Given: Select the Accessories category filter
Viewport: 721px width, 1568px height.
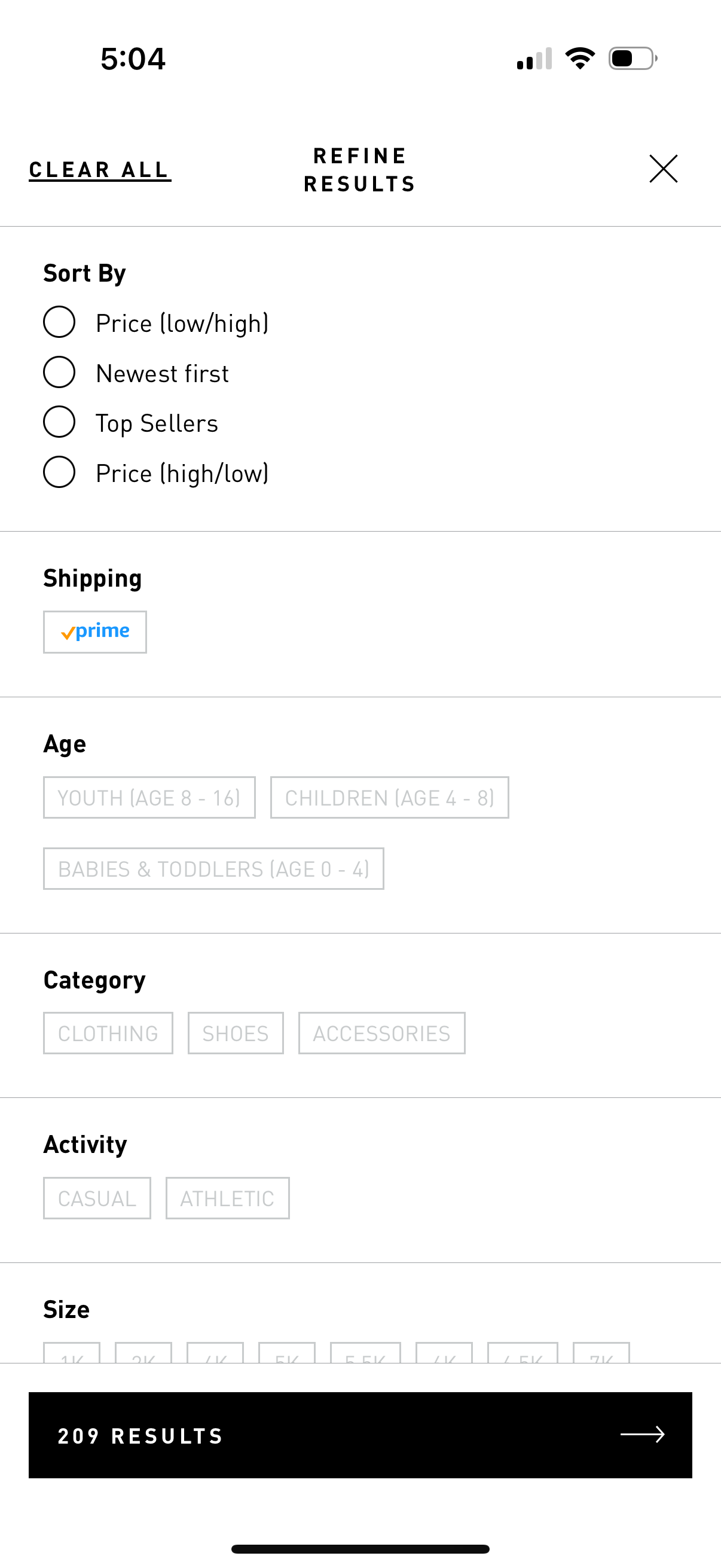Looking at the screenshot, I should pyautogui.click(x=381, y=1032).
